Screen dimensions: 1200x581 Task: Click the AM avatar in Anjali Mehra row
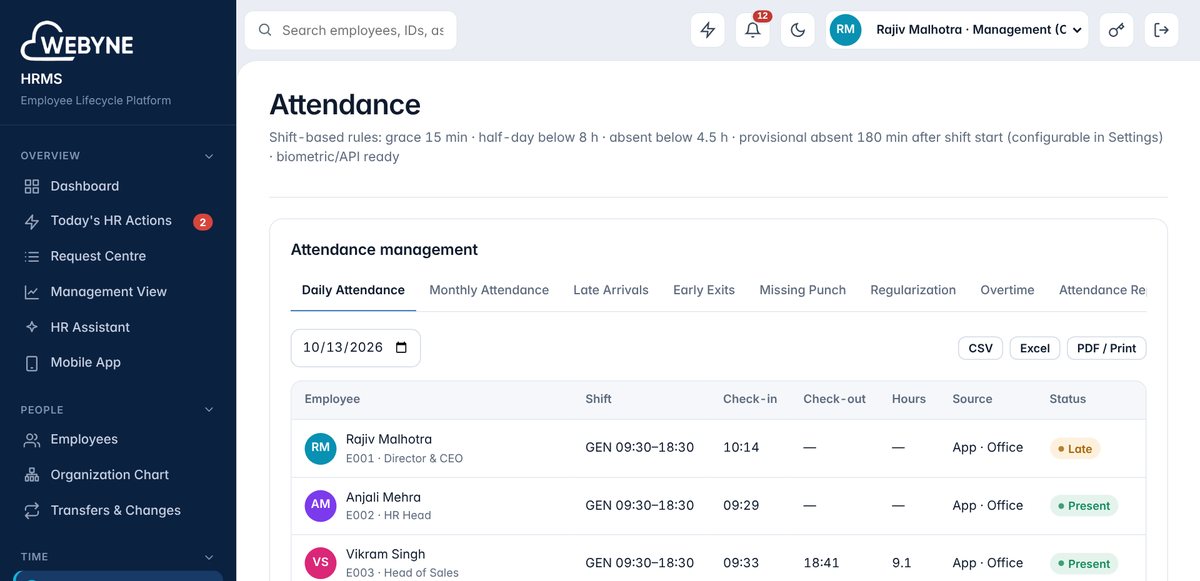pos(321,505)
